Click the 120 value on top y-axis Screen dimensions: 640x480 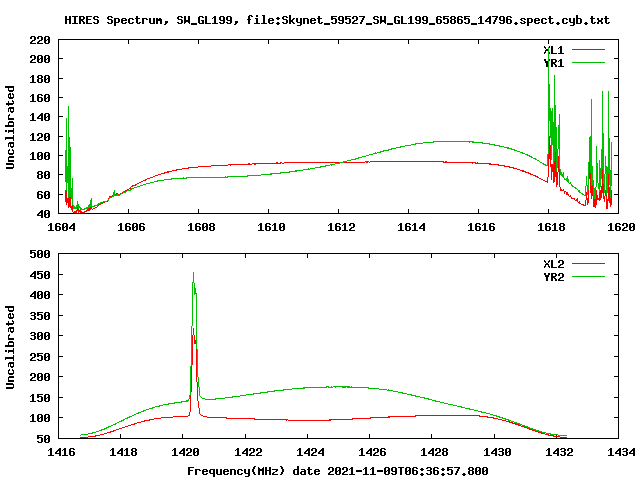click(x=40, y=137)
